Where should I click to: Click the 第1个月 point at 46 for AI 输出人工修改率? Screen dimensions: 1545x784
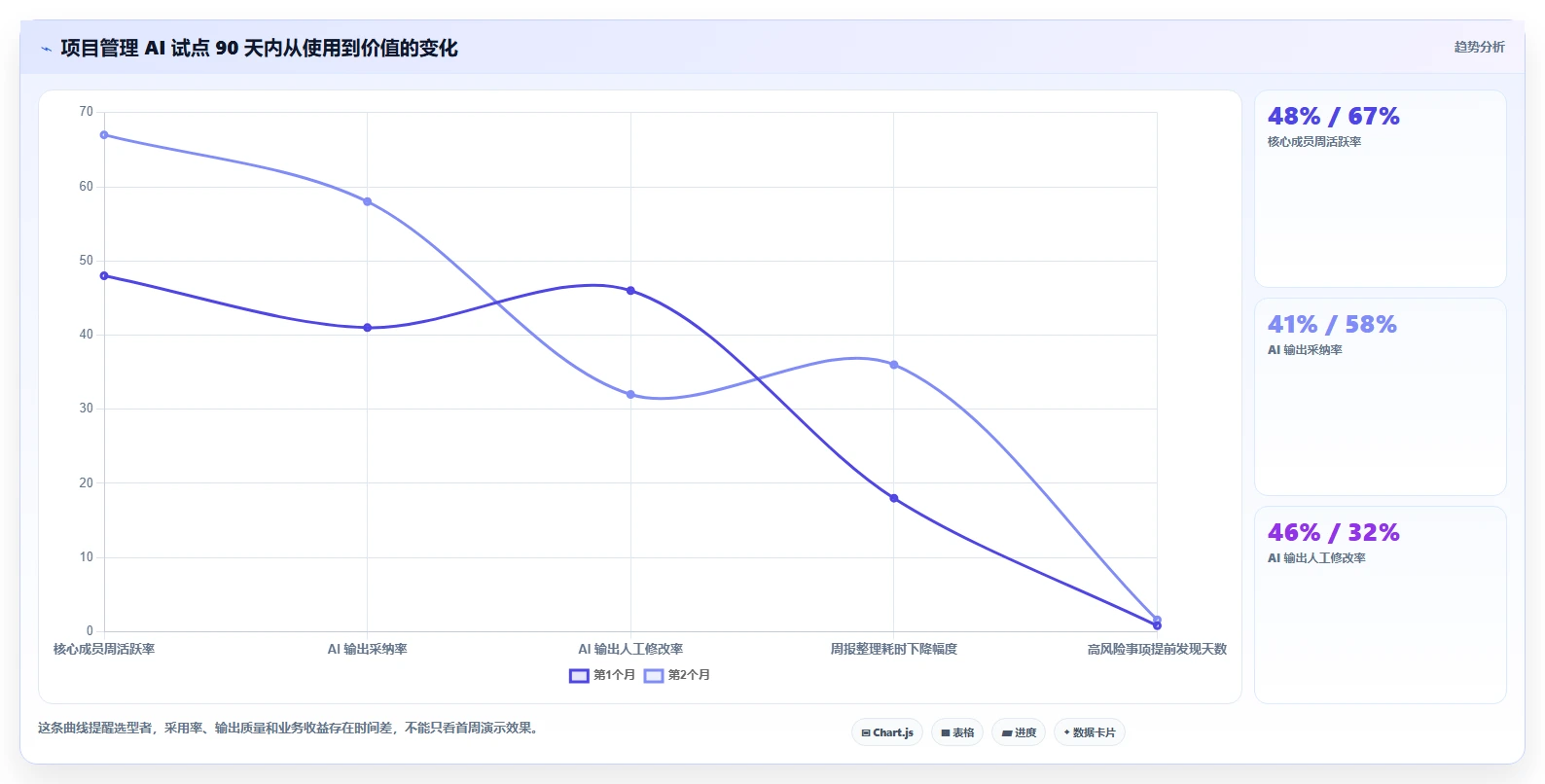pyautogui.click(x=630, y=291)
